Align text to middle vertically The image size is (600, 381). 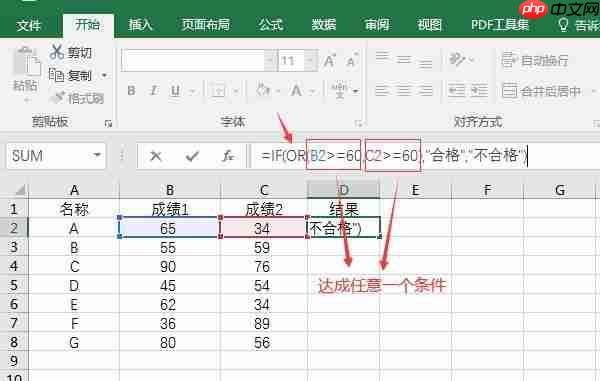[404, 60]
